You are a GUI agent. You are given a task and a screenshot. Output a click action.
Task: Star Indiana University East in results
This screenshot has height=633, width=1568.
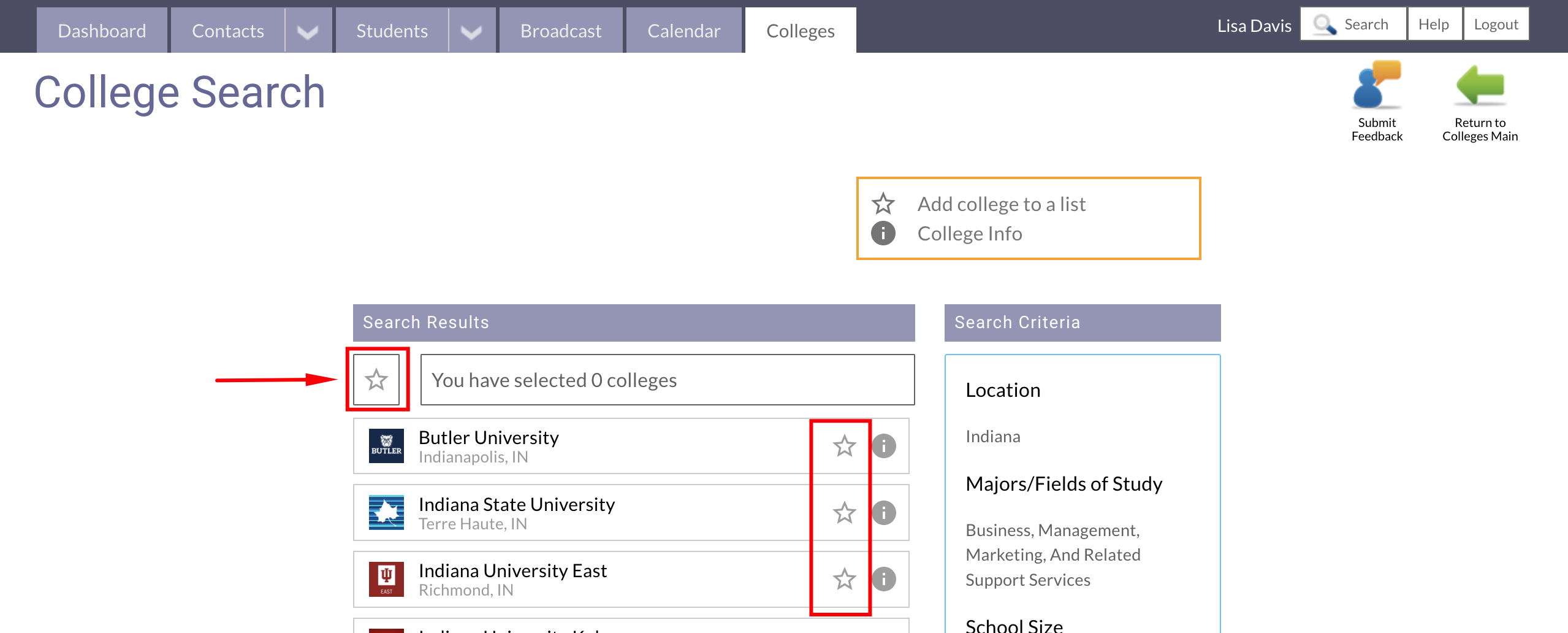tap(844, 578)
